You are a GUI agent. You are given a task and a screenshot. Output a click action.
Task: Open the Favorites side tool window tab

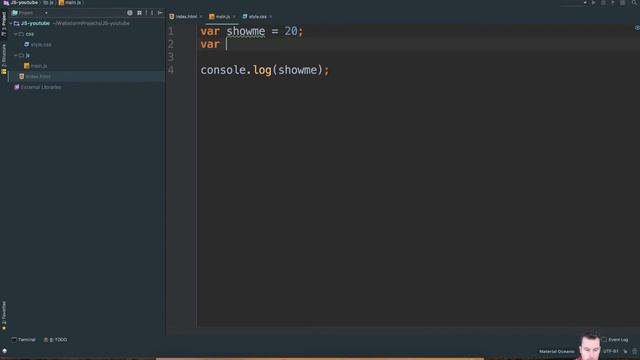click(x=4, y=315)
